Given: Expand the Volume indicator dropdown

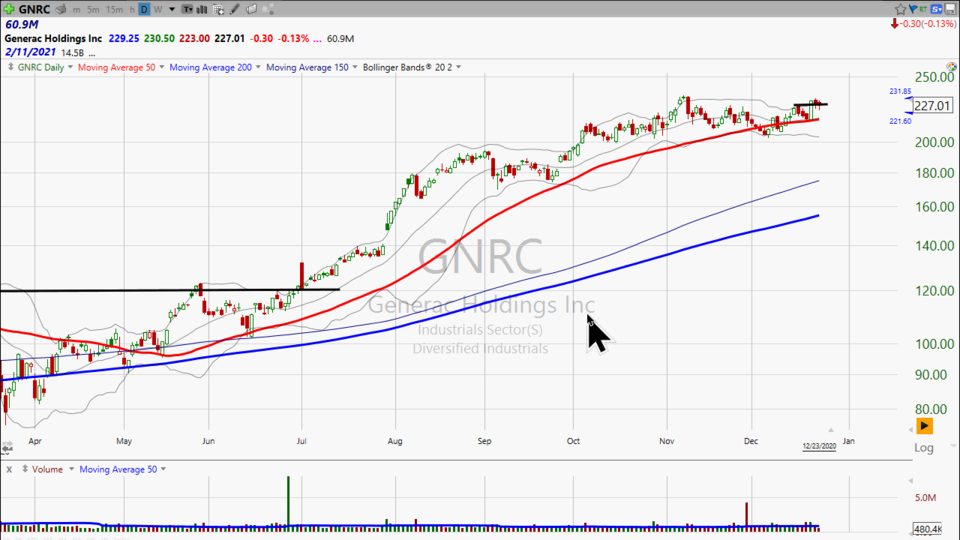Looking at the screenshot, I should tap(71, 469).
